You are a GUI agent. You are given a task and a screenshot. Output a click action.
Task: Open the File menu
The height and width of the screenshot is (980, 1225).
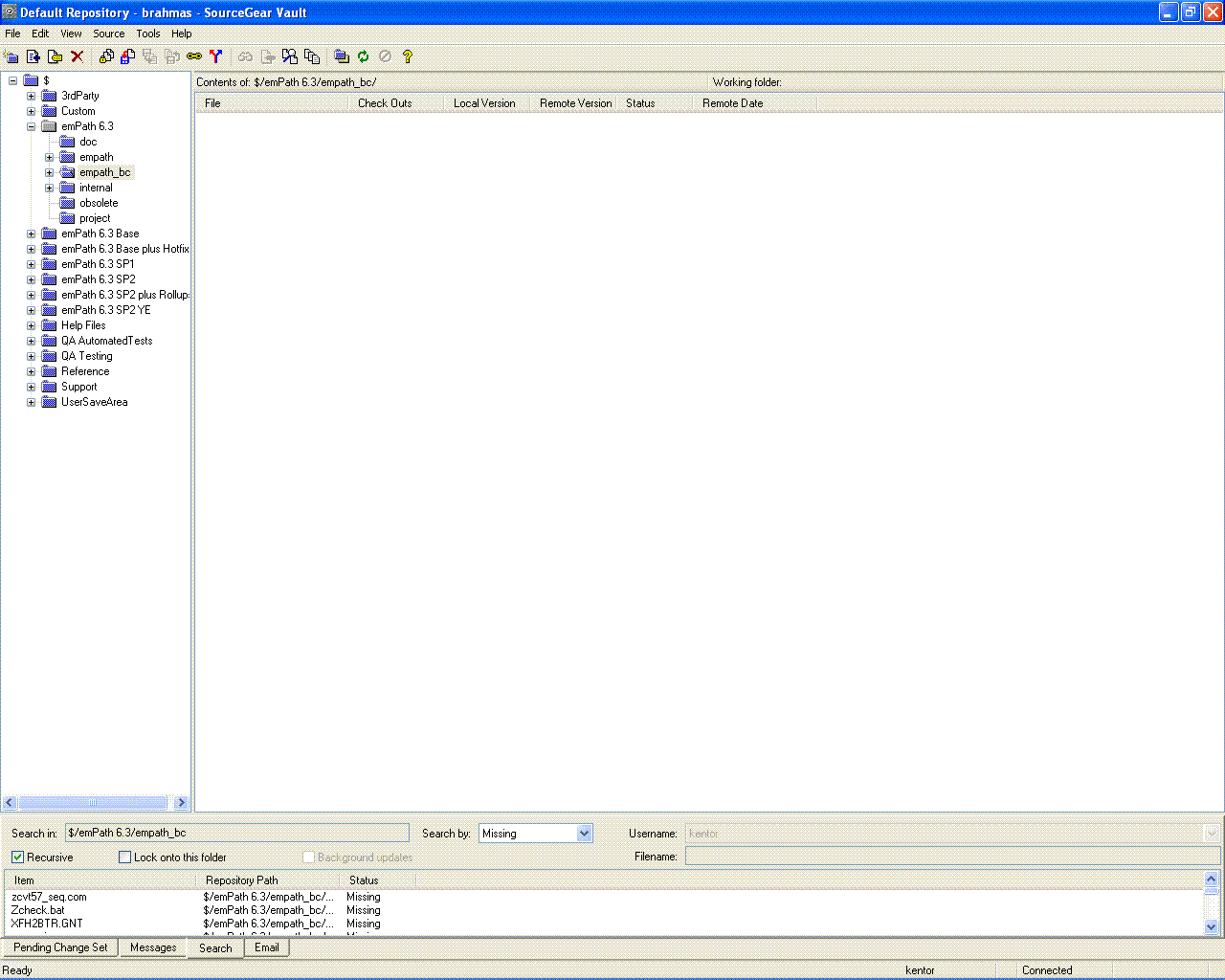pyautogui.click(x=12, y=33)
